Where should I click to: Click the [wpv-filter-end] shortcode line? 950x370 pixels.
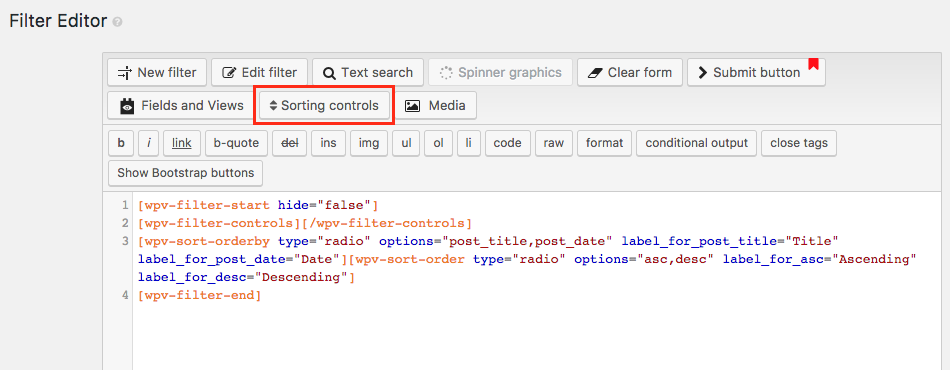click(x=200, y=296)
